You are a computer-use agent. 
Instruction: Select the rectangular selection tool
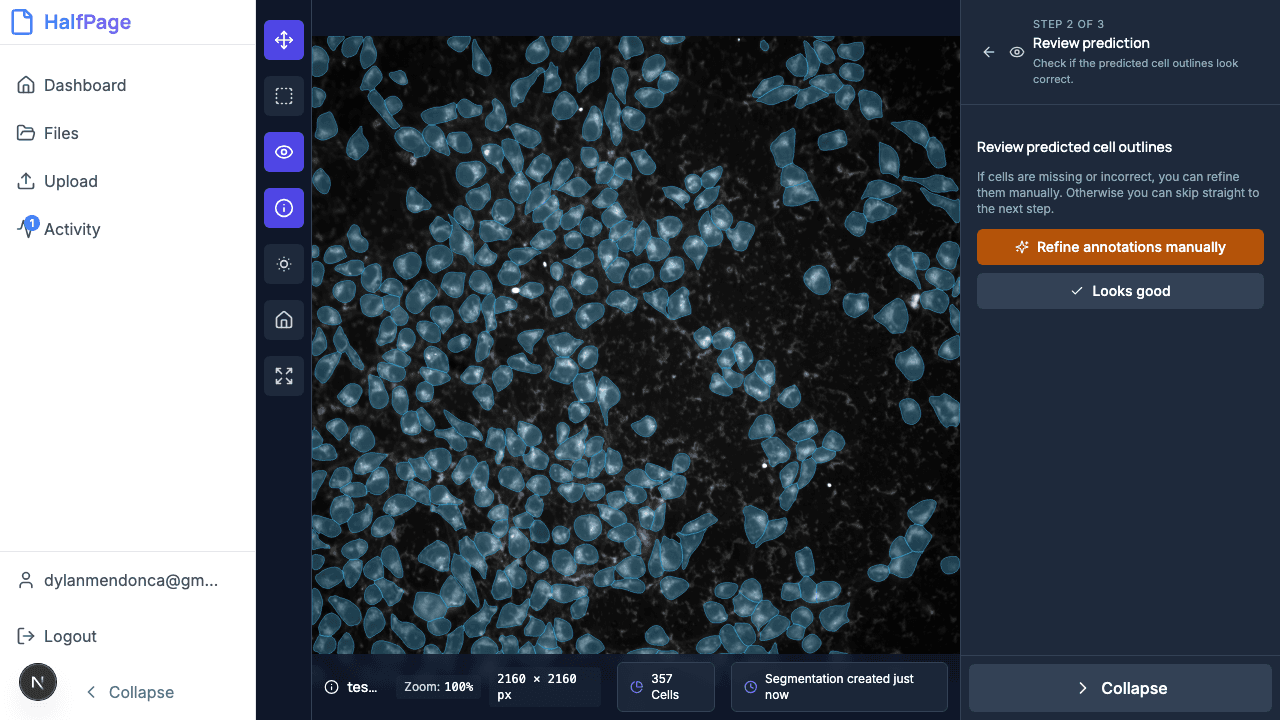tap(283, 96)
